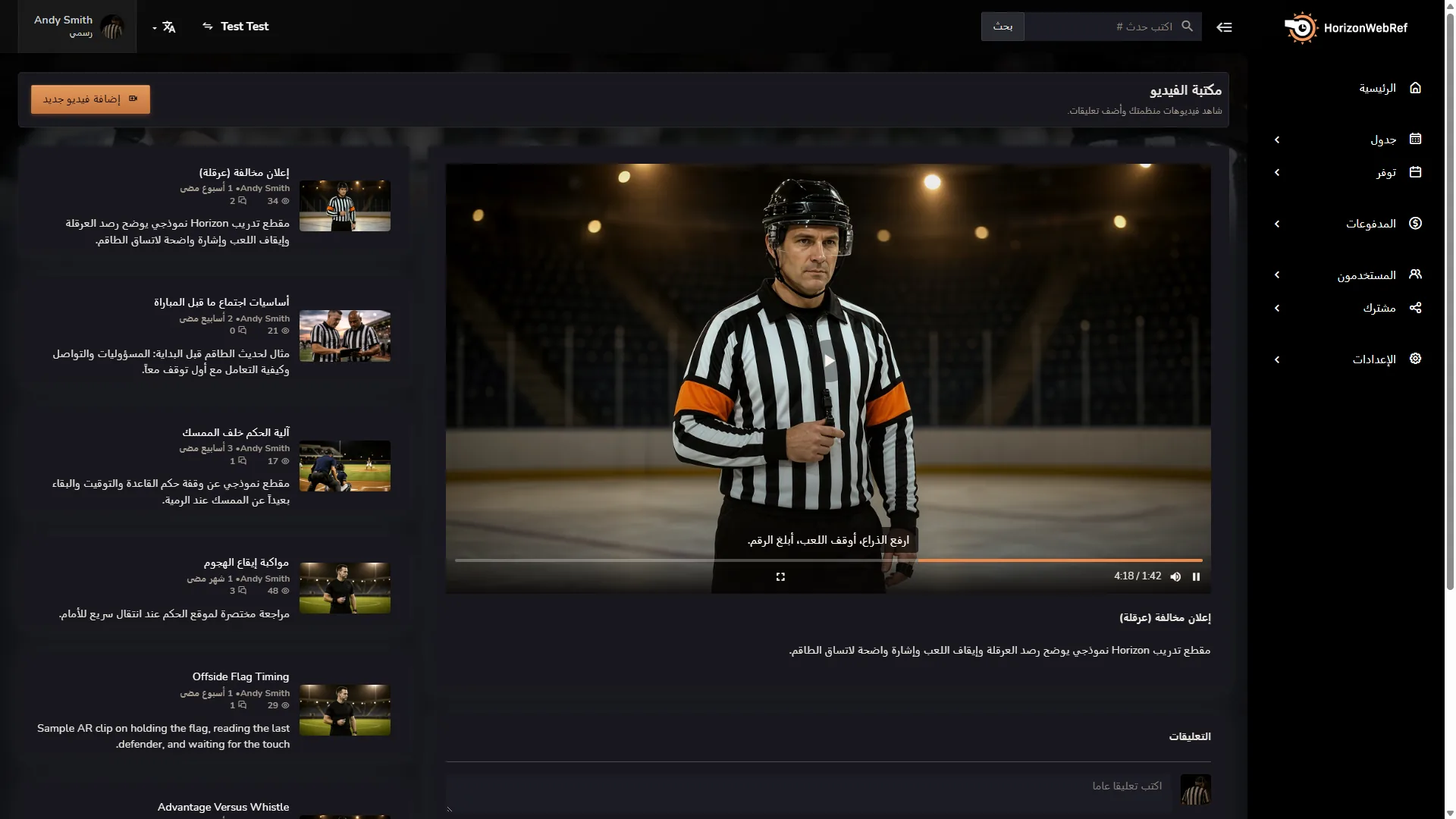Go to الرئيسية home page
The image size is (1456, 819).
click(x=1377, y=89)
